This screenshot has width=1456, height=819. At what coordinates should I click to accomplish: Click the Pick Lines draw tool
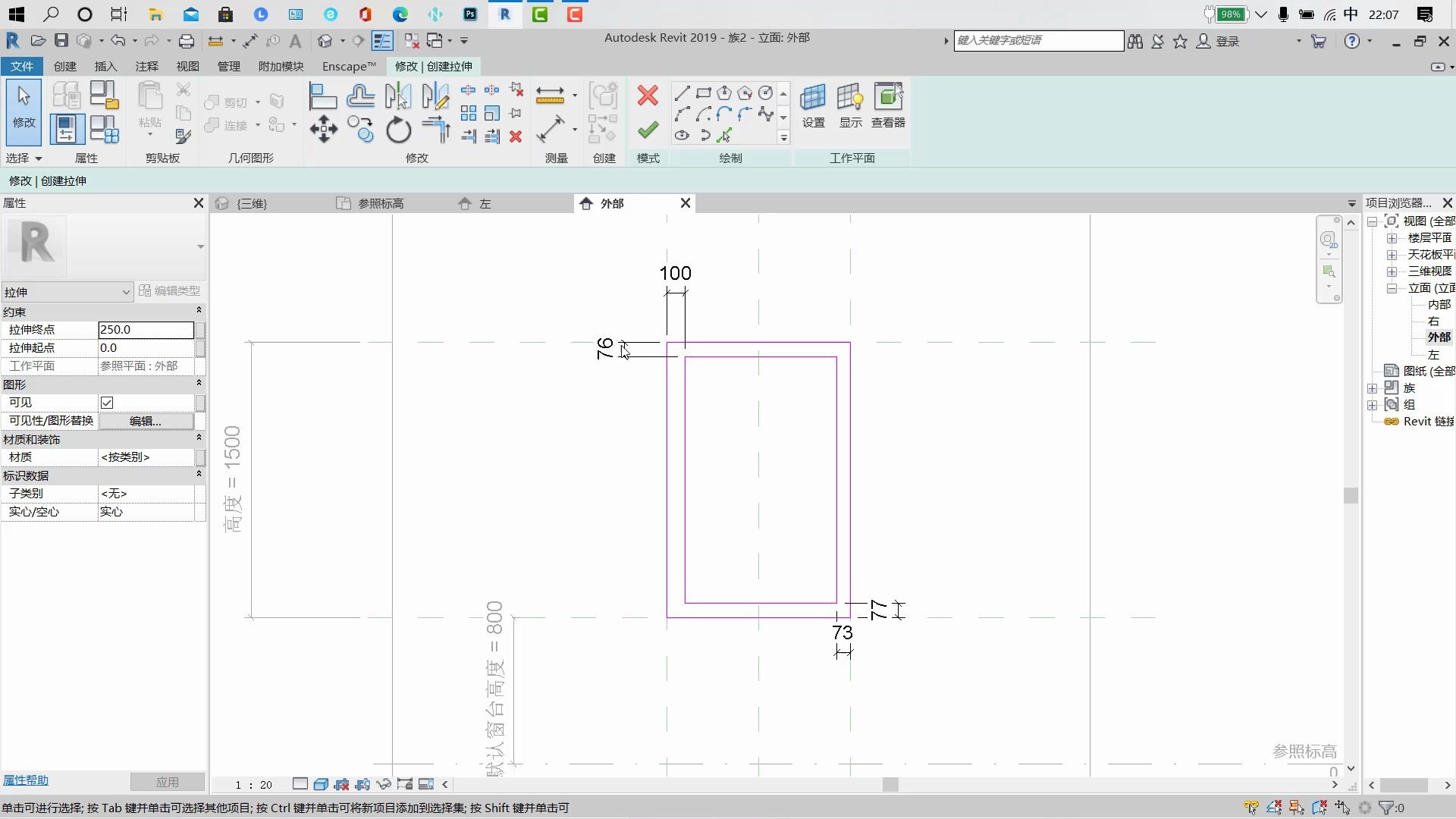click(724, 136)
